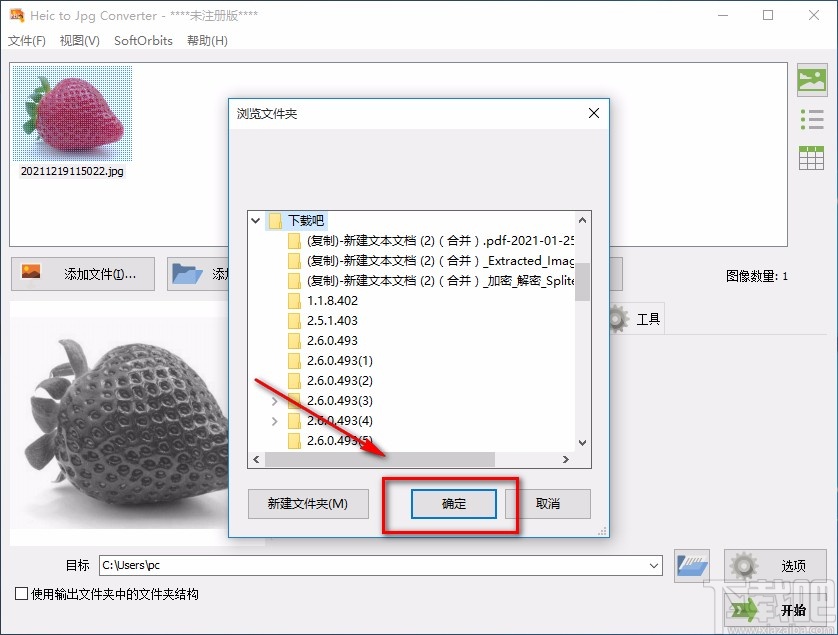Screen dimensions: 838x635
Task: Create folder via 新建文件夹(M) button
Action: tap(307, 504)
